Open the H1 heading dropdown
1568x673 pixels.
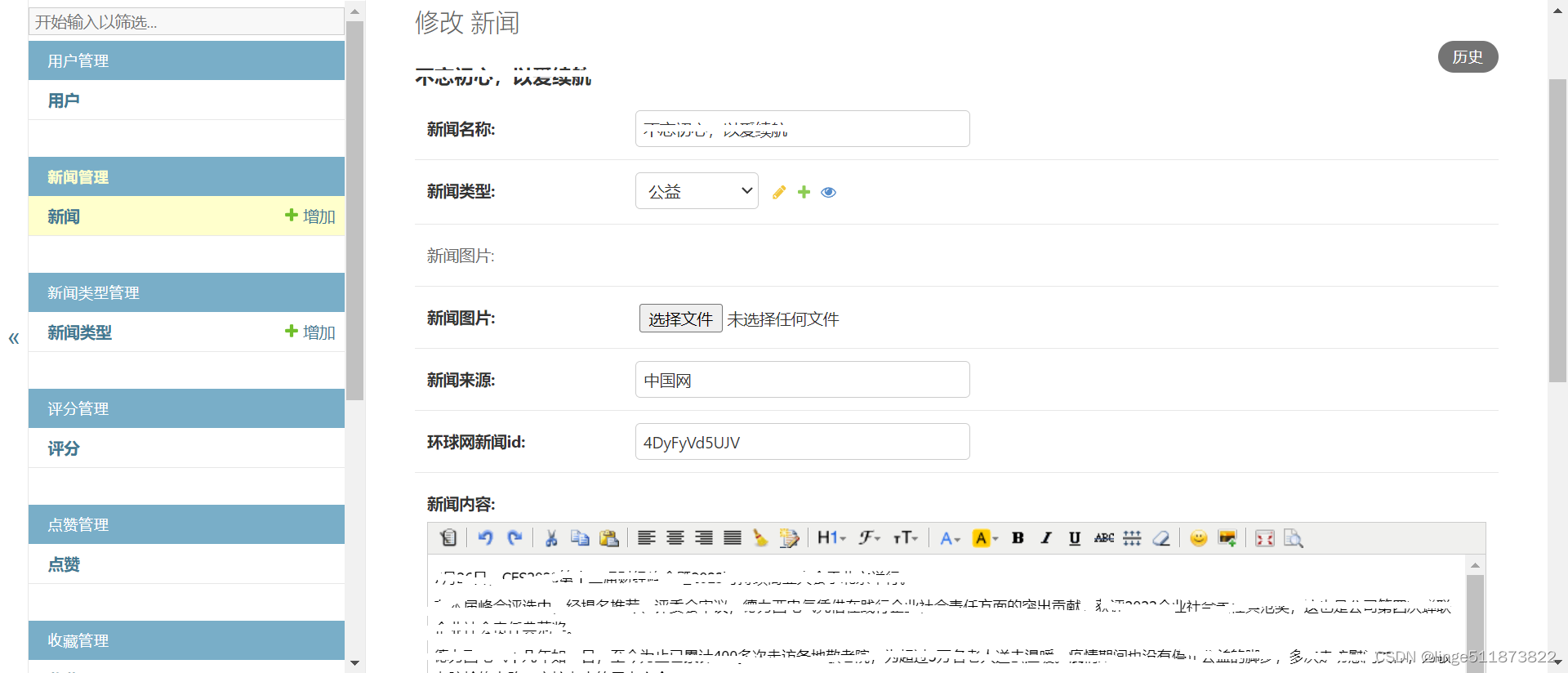coord(832,538)
